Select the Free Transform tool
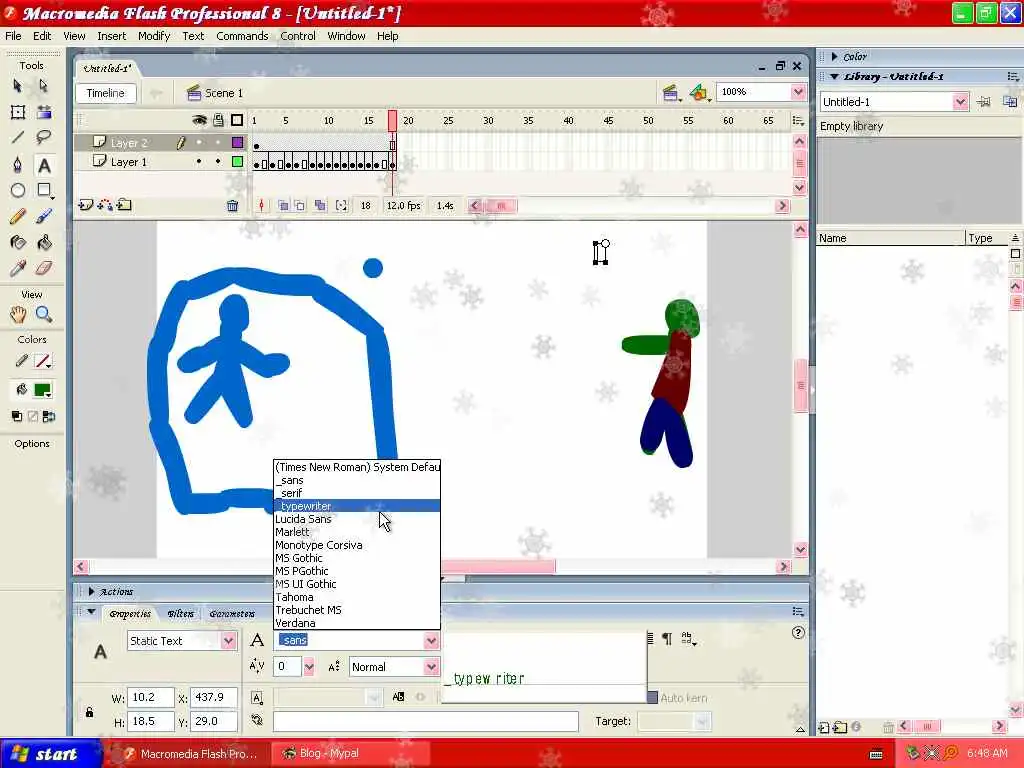The height and width of the screenshot is (768, 1024). tap(18, 112)
